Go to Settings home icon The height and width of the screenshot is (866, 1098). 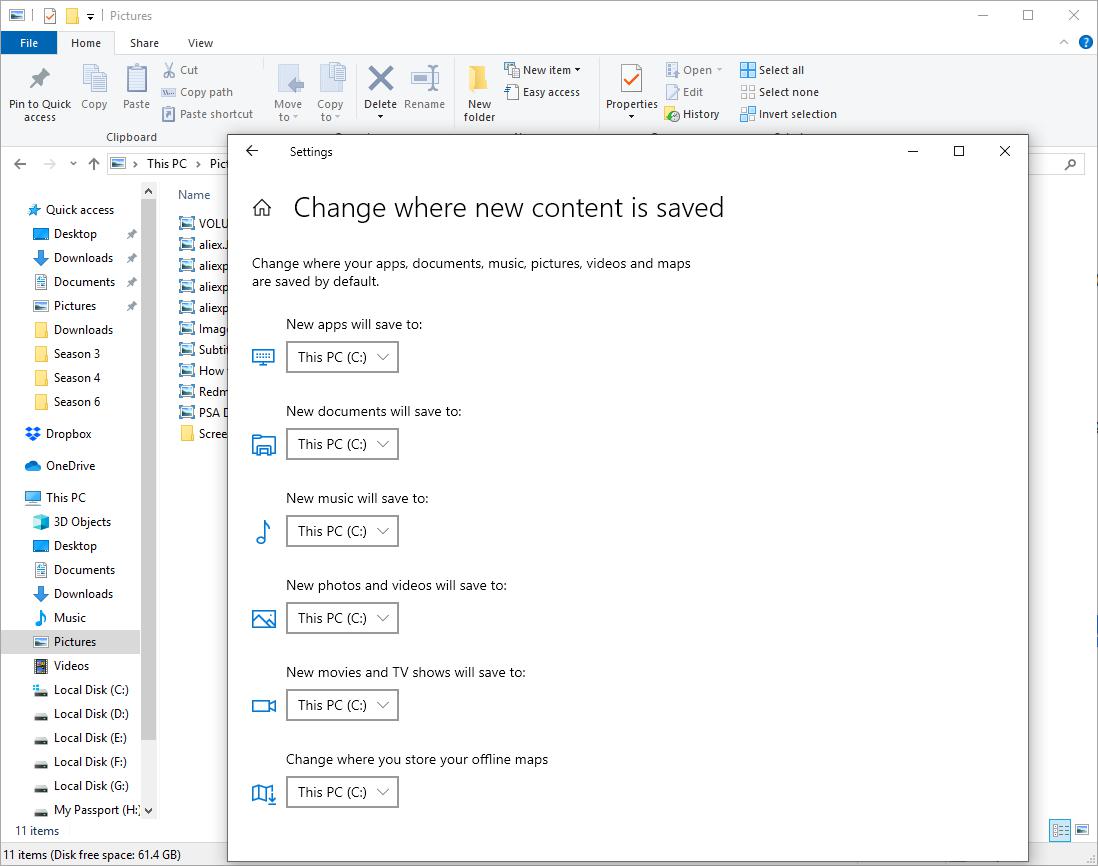pyautogui.click(x=262, y=208)
